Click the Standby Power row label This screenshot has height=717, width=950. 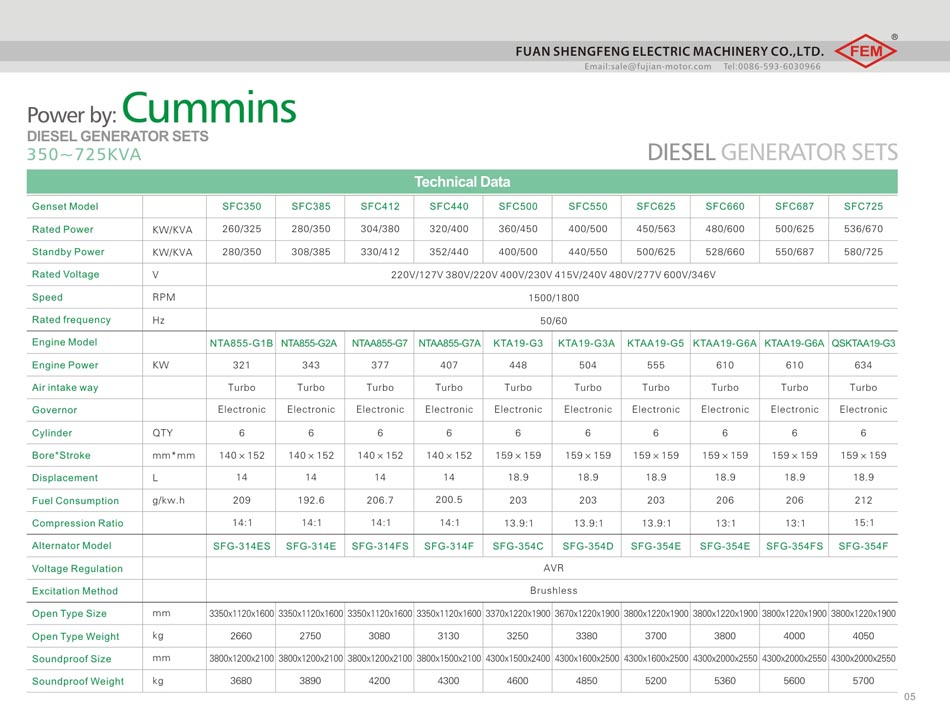[x=68, y=252]
